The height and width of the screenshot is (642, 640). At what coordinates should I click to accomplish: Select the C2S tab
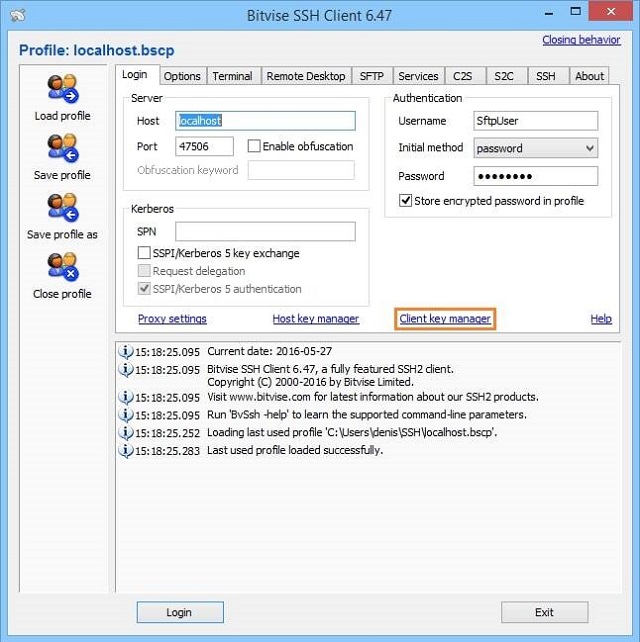pos(463,76)
